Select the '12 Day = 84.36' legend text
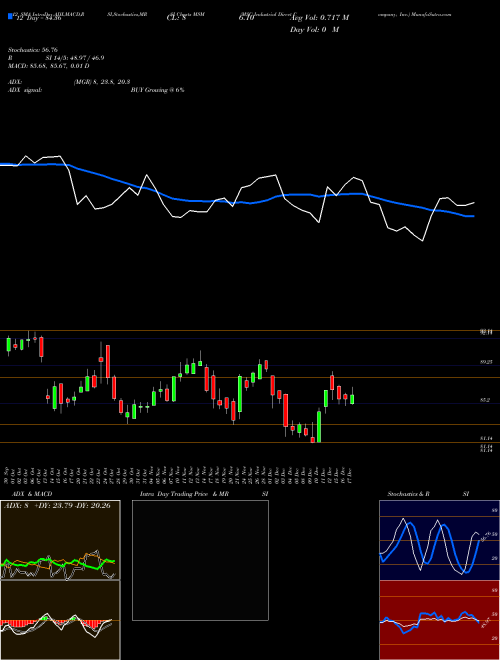500x660 pixels. coord(37,18)
